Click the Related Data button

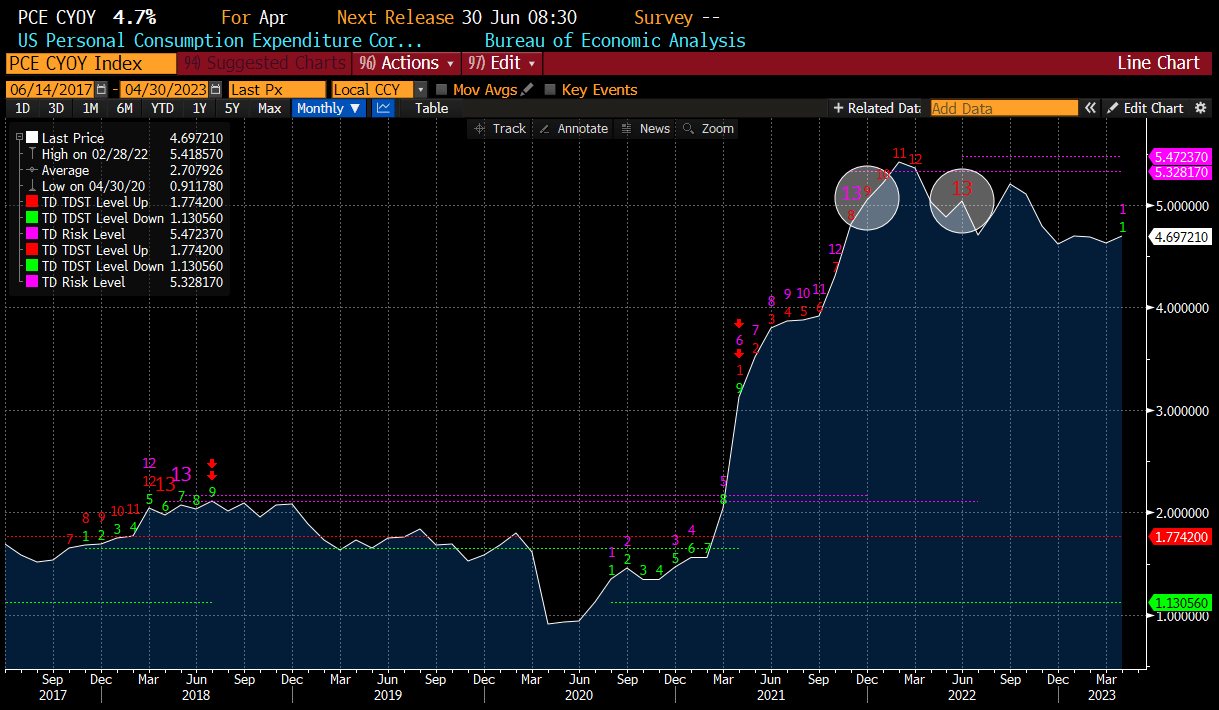[875, 108]
